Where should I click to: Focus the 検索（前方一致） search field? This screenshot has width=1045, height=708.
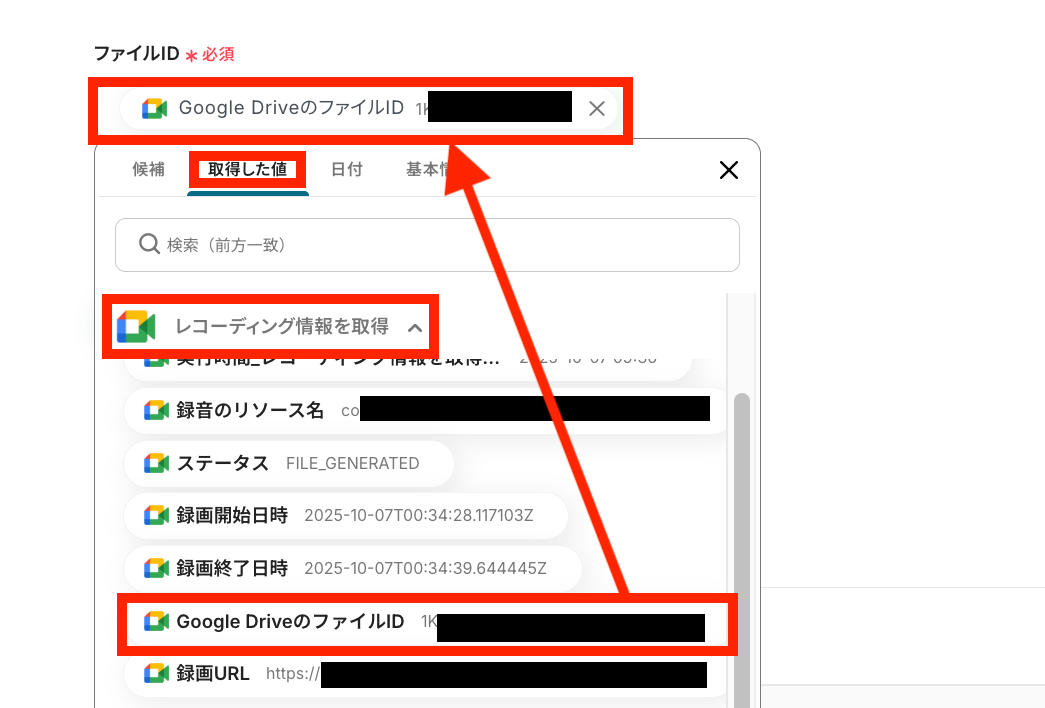click(x=427, y=245)
